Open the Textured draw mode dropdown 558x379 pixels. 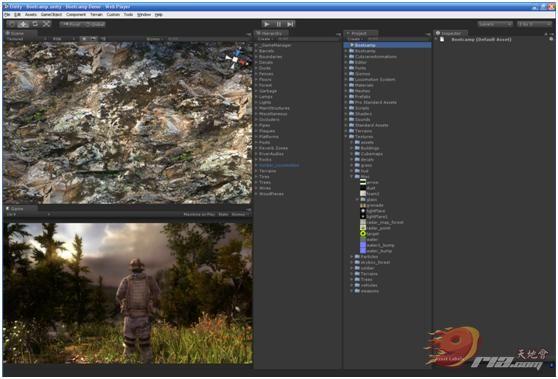(x=27, y=39)
